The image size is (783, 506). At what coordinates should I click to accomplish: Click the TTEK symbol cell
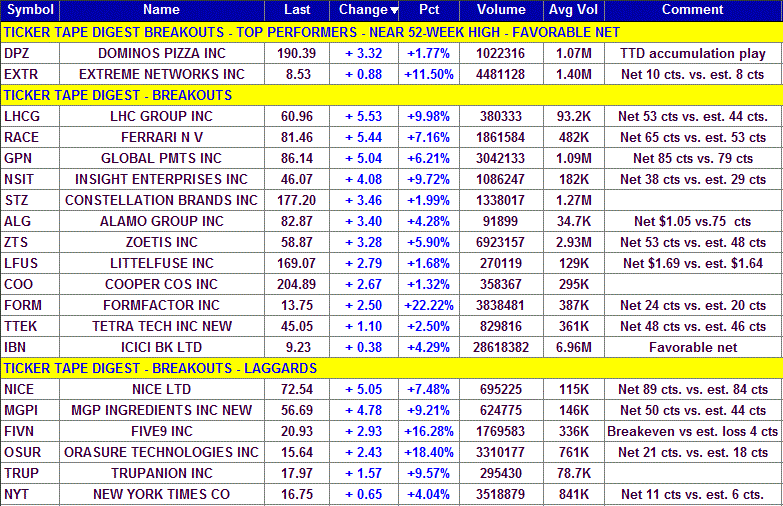(30, 326)
